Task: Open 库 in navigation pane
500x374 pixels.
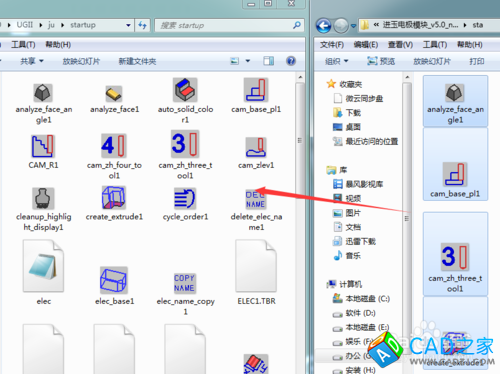Action: [x=337, y=170]
